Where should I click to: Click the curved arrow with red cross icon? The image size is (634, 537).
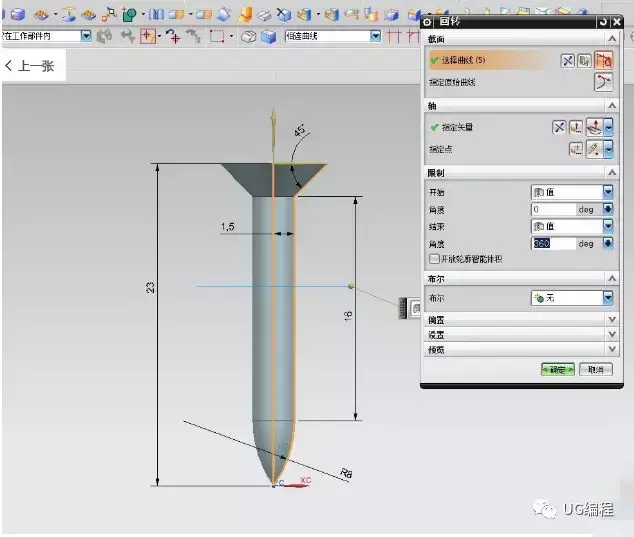tap(173, 36)
